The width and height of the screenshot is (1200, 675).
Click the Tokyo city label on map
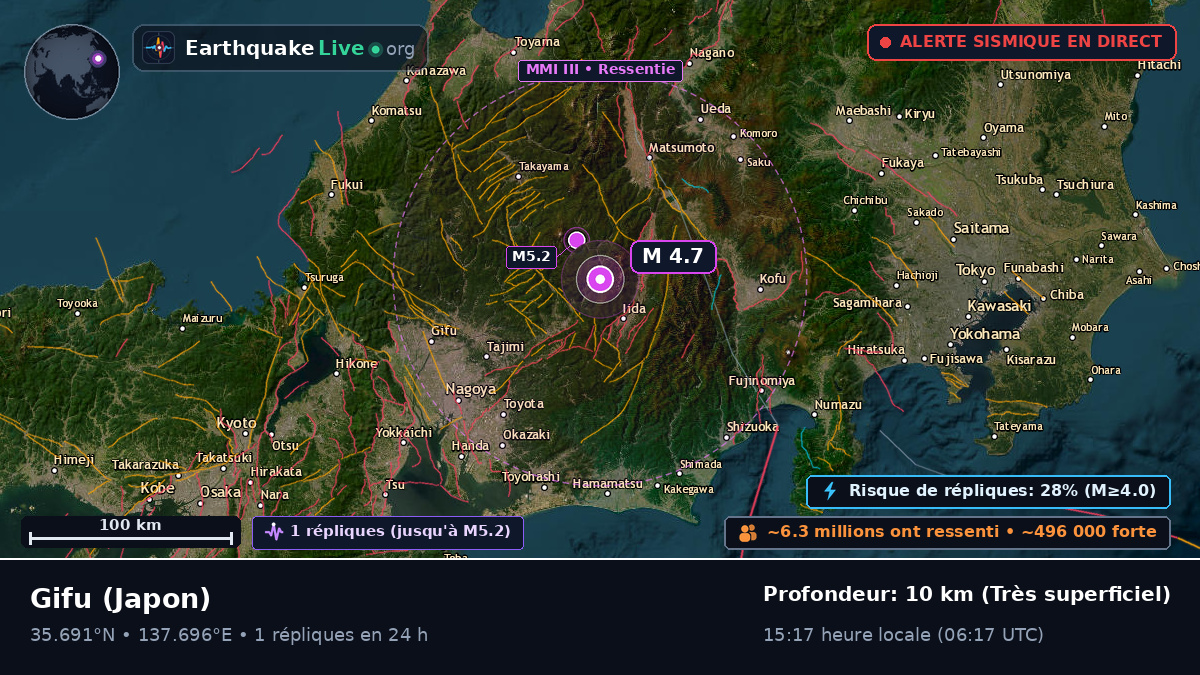point(976,270)
